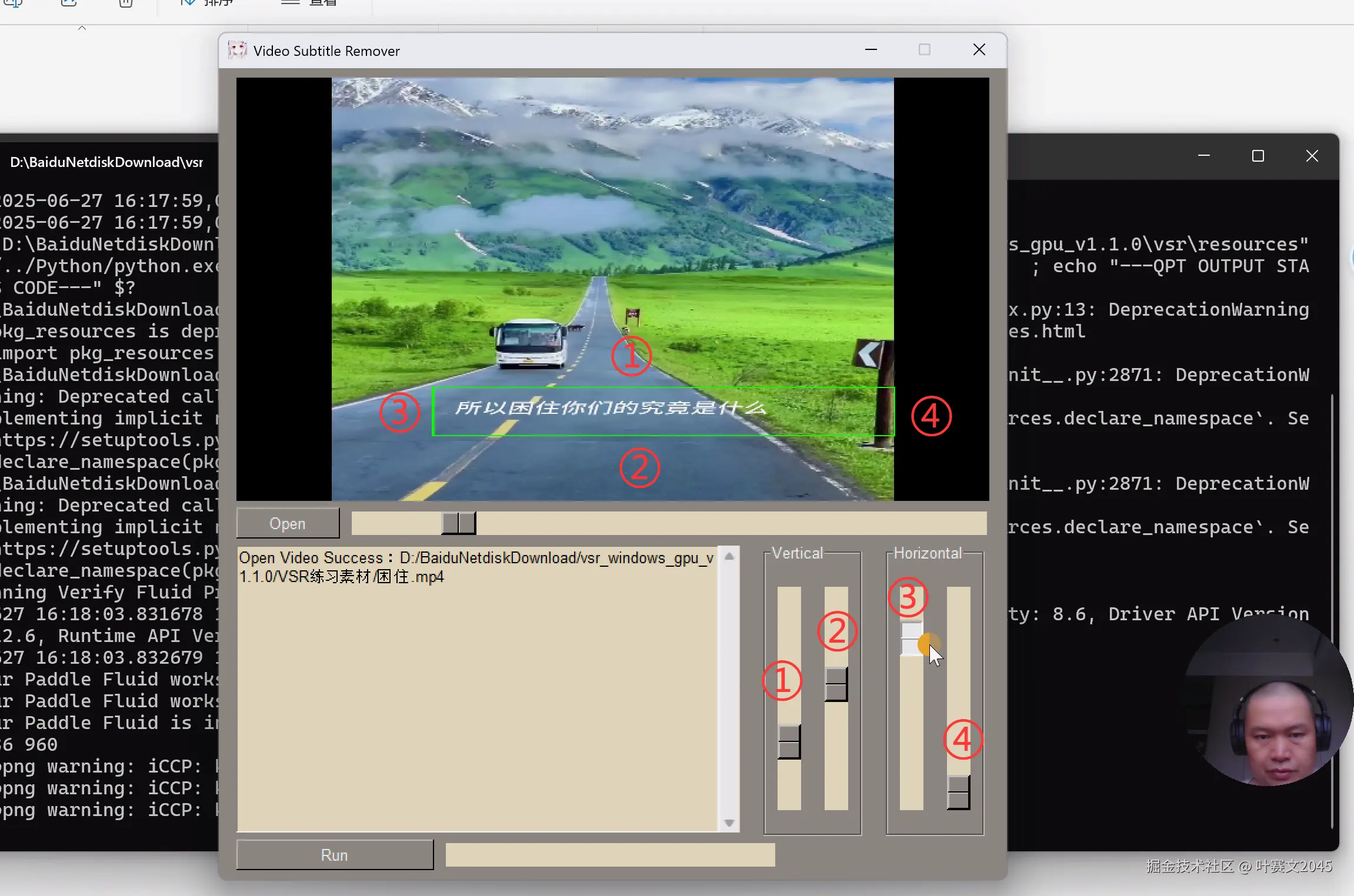Click the Video Subtitle Remover title bar icon
This screenshot has width=1354, height=896.
tap(238, 51)
